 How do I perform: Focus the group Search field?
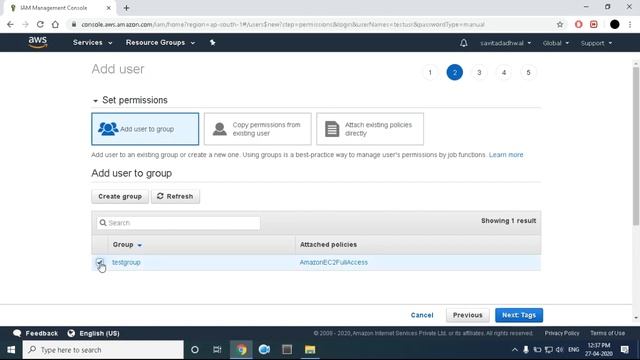tap(178, 223)
